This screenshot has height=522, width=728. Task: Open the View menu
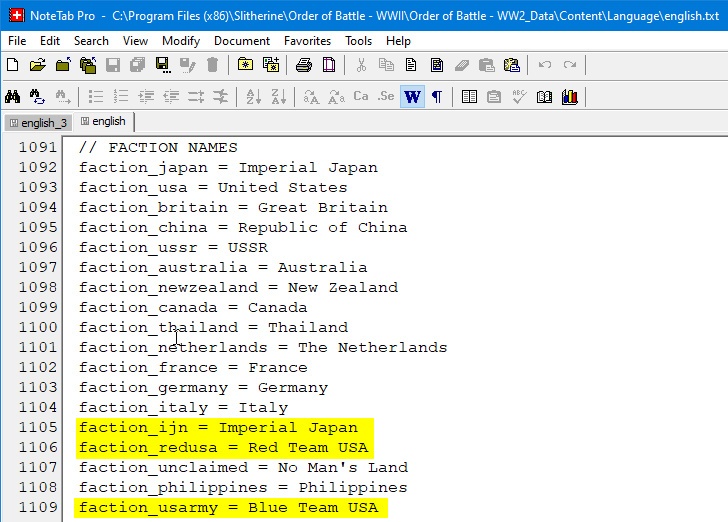pyautogui.click(x=135, y=41)
